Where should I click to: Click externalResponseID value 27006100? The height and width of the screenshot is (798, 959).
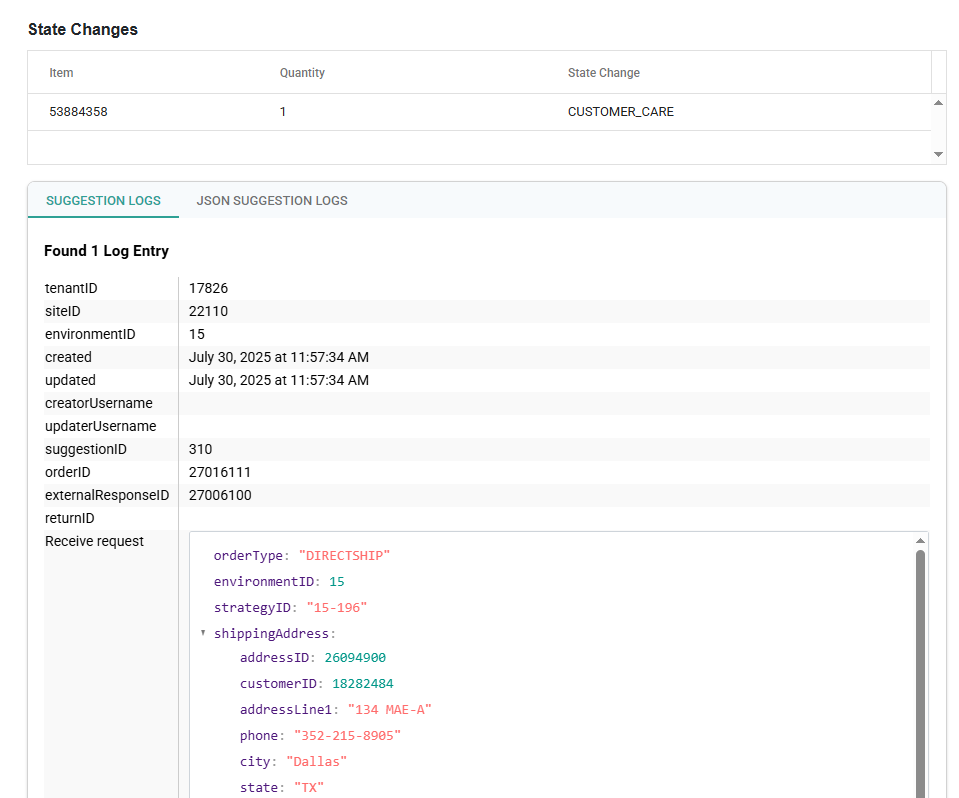coord(220,495)
